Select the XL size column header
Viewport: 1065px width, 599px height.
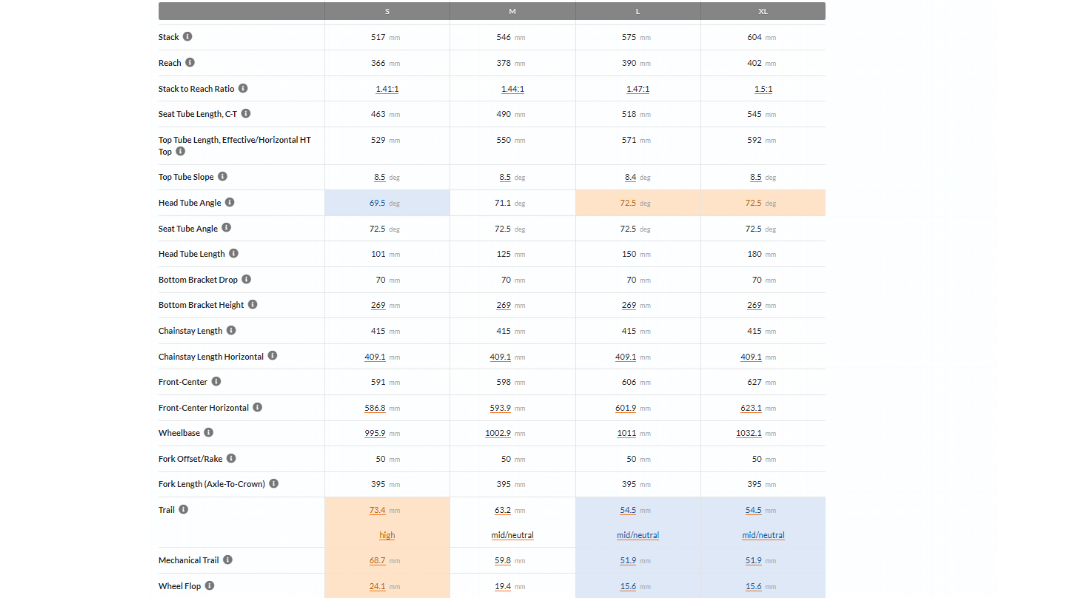(x=763, y=12)
